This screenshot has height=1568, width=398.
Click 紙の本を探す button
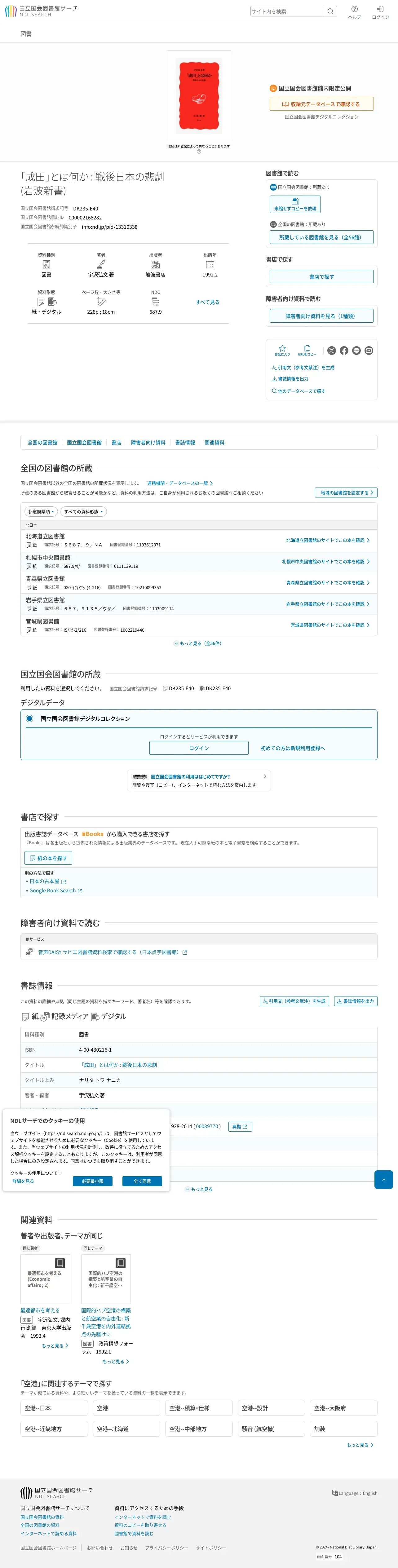[48, 858]
